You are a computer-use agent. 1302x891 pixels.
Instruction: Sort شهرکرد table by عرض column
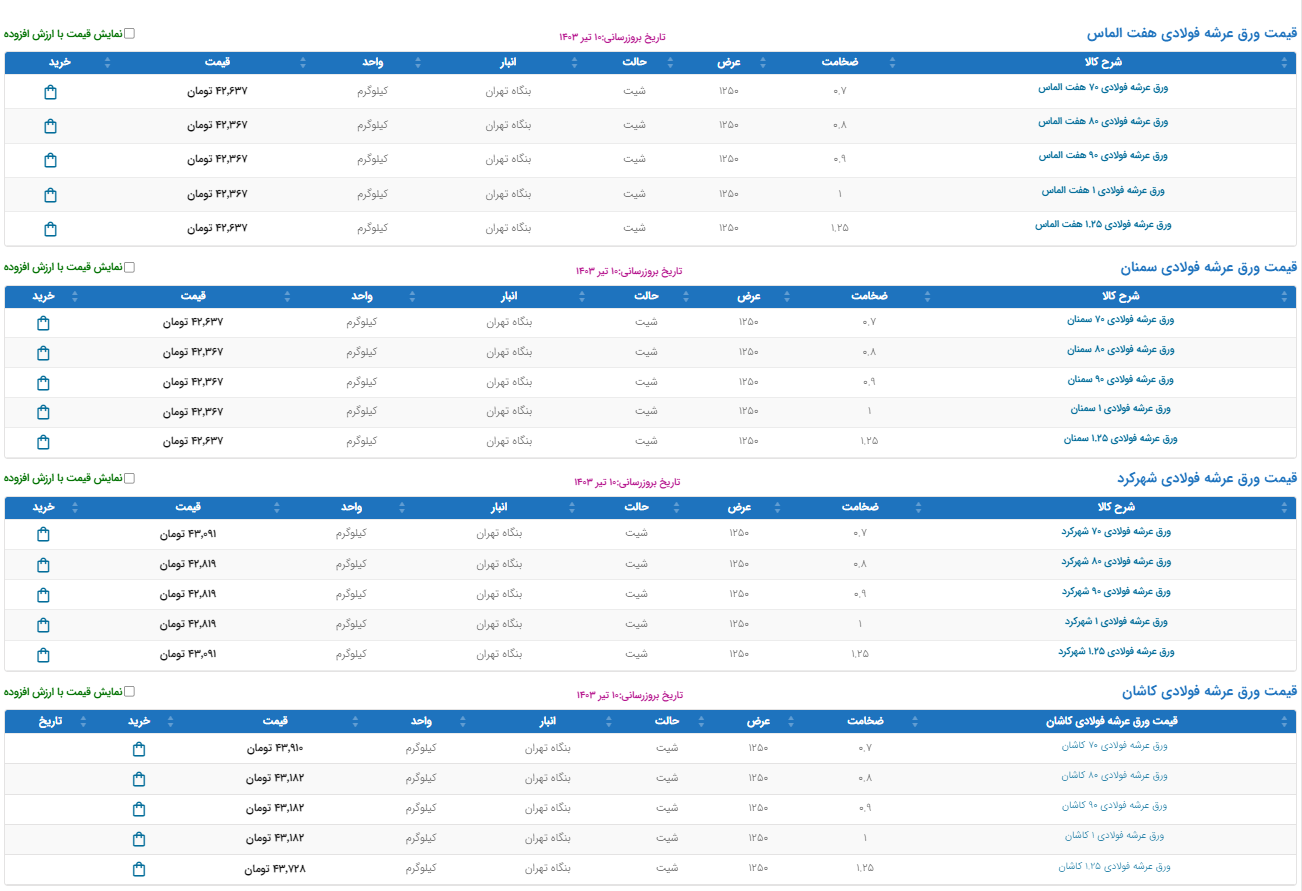(739, 508)
